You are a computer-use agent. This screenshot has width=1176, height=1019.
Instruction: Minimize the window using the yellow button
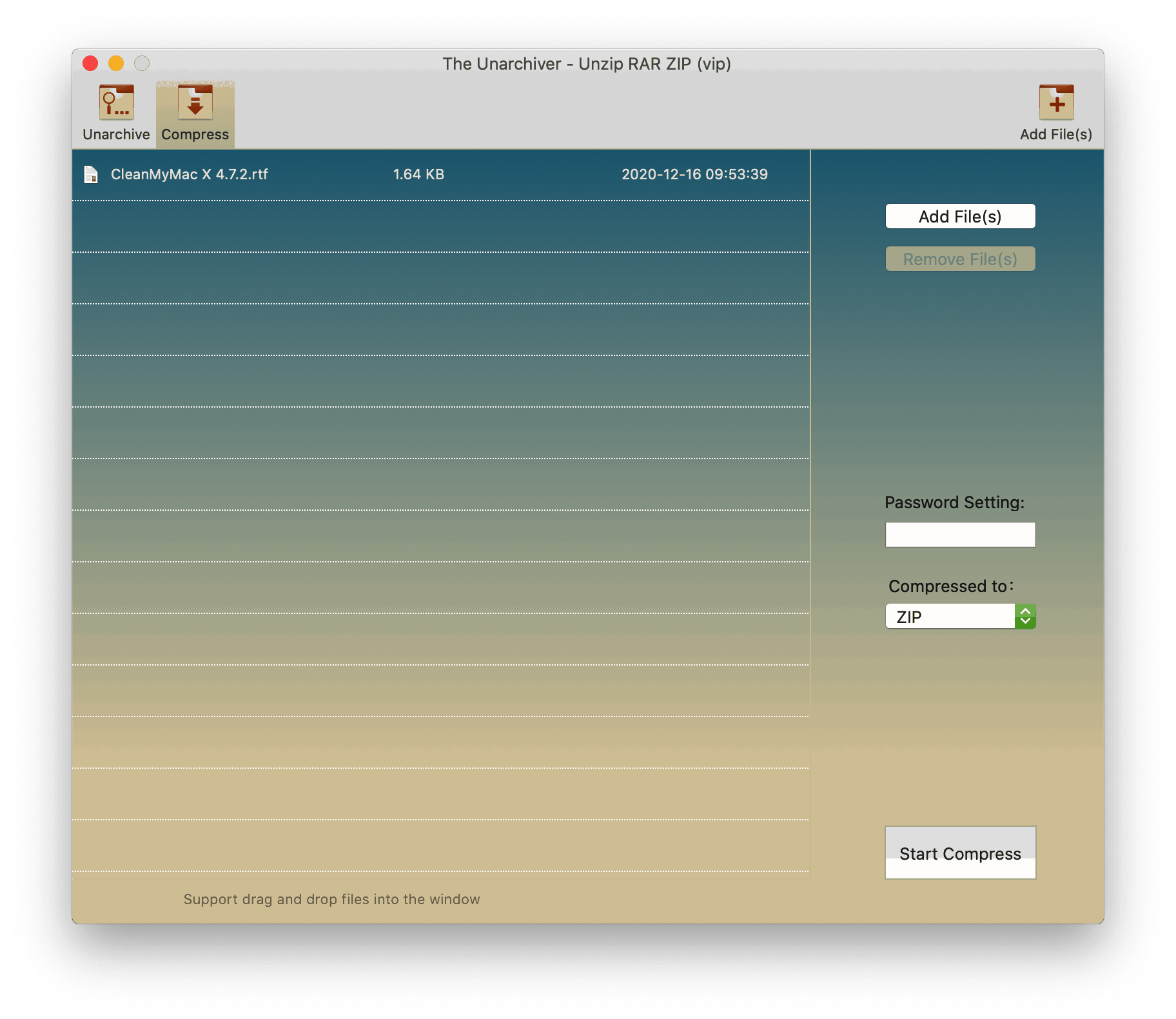(x=116, y=63)
